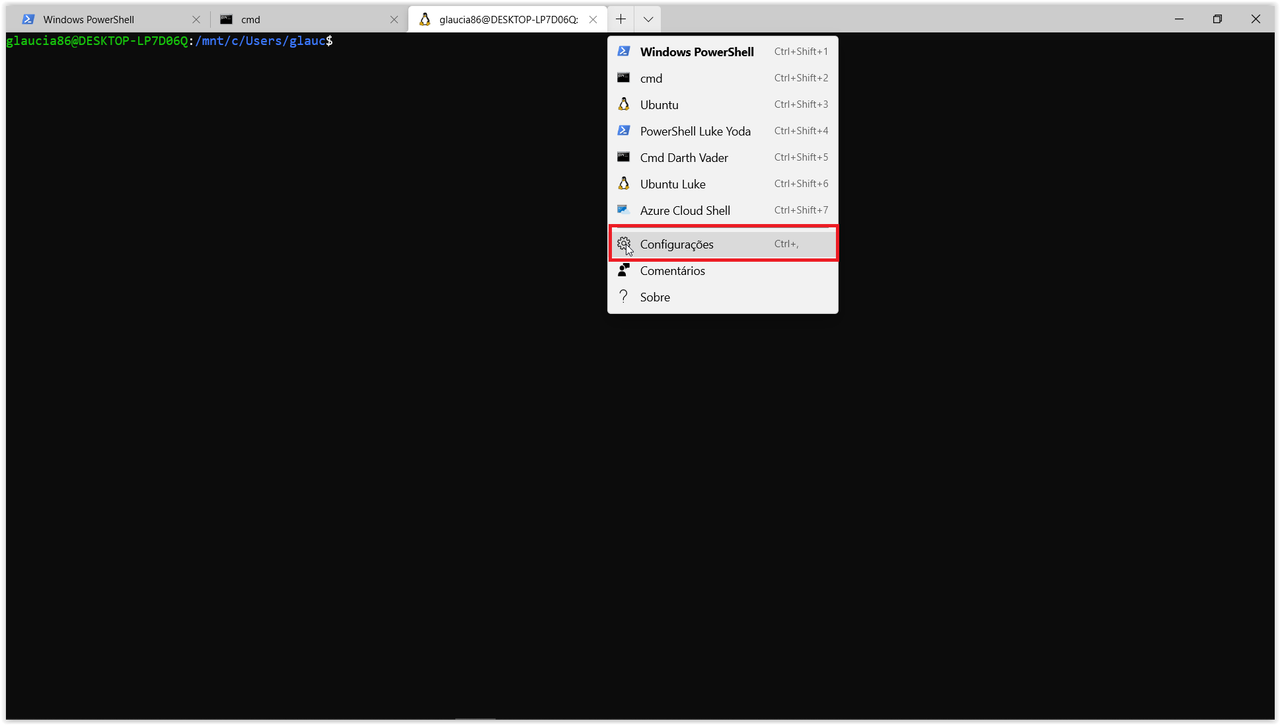Choose the Ubuntu profile in the menu
The image size is (1280, 725).
[723, 104]
